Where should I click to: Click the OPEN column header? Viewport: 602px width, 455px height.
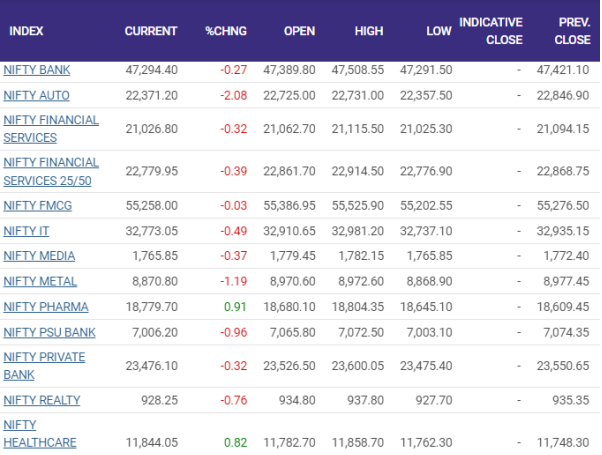[299, 31]
